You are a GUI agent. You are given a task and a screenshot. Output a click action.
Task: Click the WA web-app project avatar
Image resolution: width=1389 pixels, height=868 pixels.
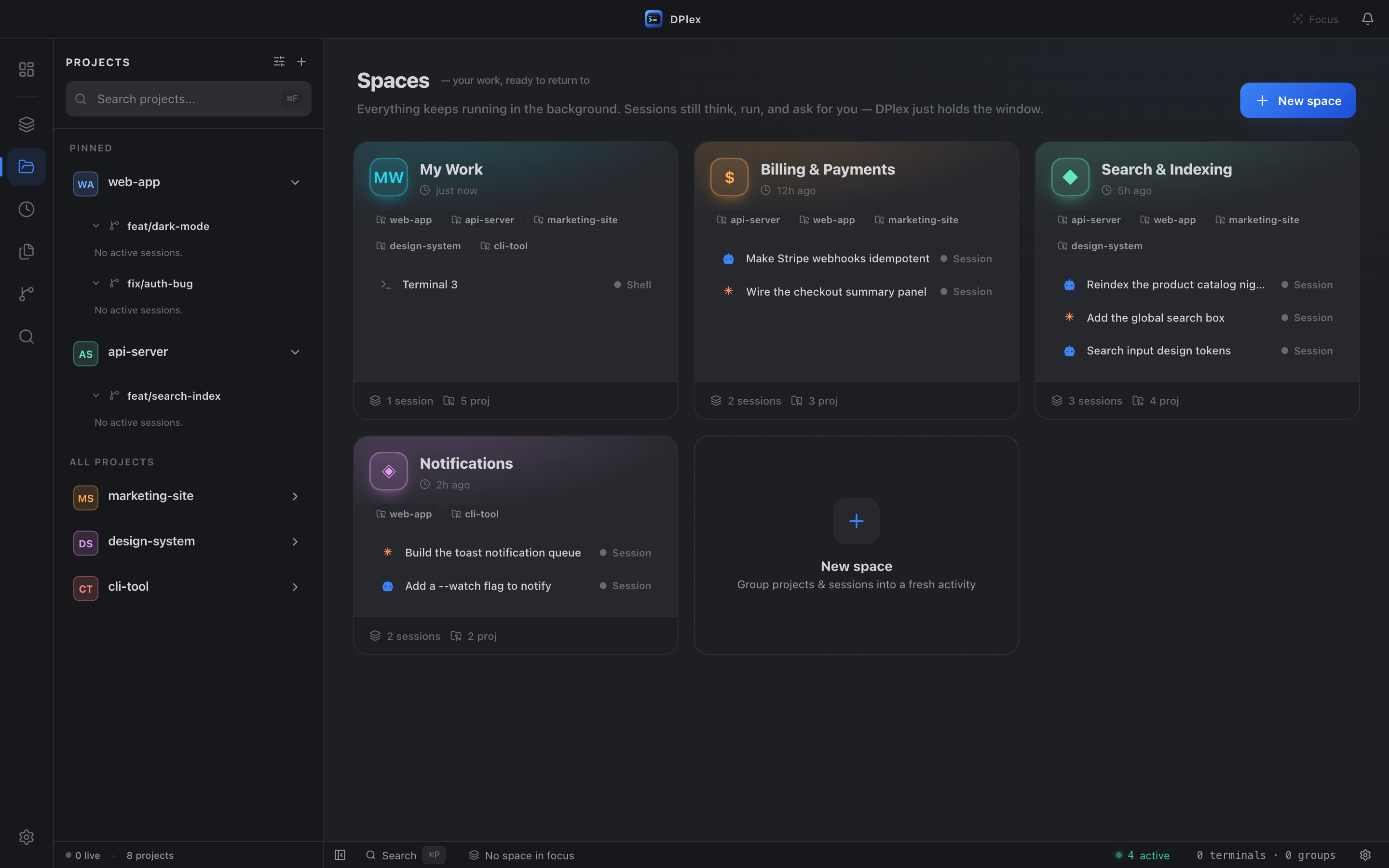click(85, 184)
